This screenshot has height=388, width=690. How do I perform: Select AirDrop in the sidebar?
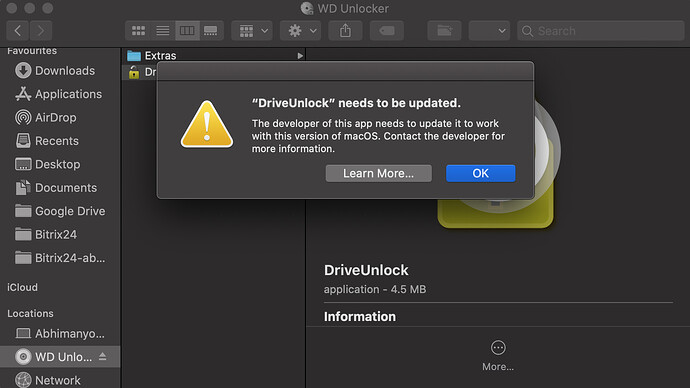(x=46, y=117)
